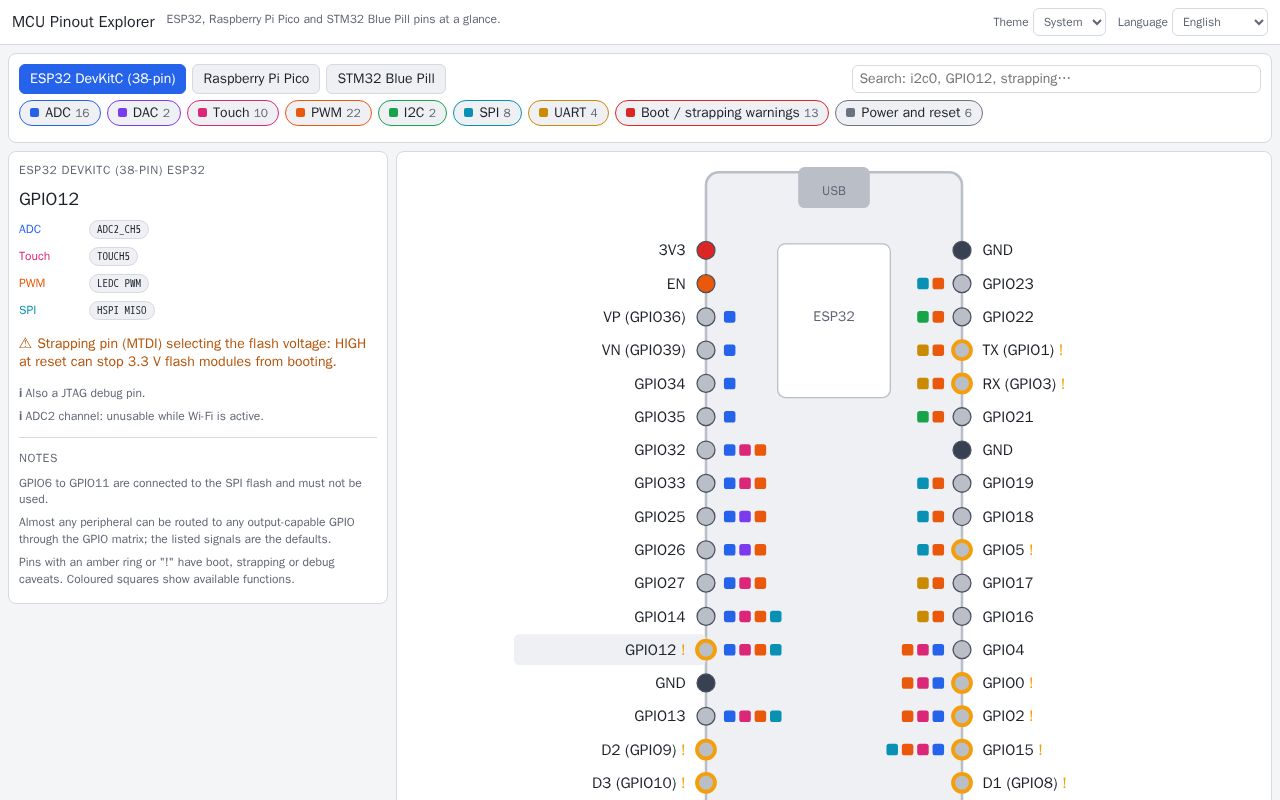Toggle the ADC filter chip

60,113
